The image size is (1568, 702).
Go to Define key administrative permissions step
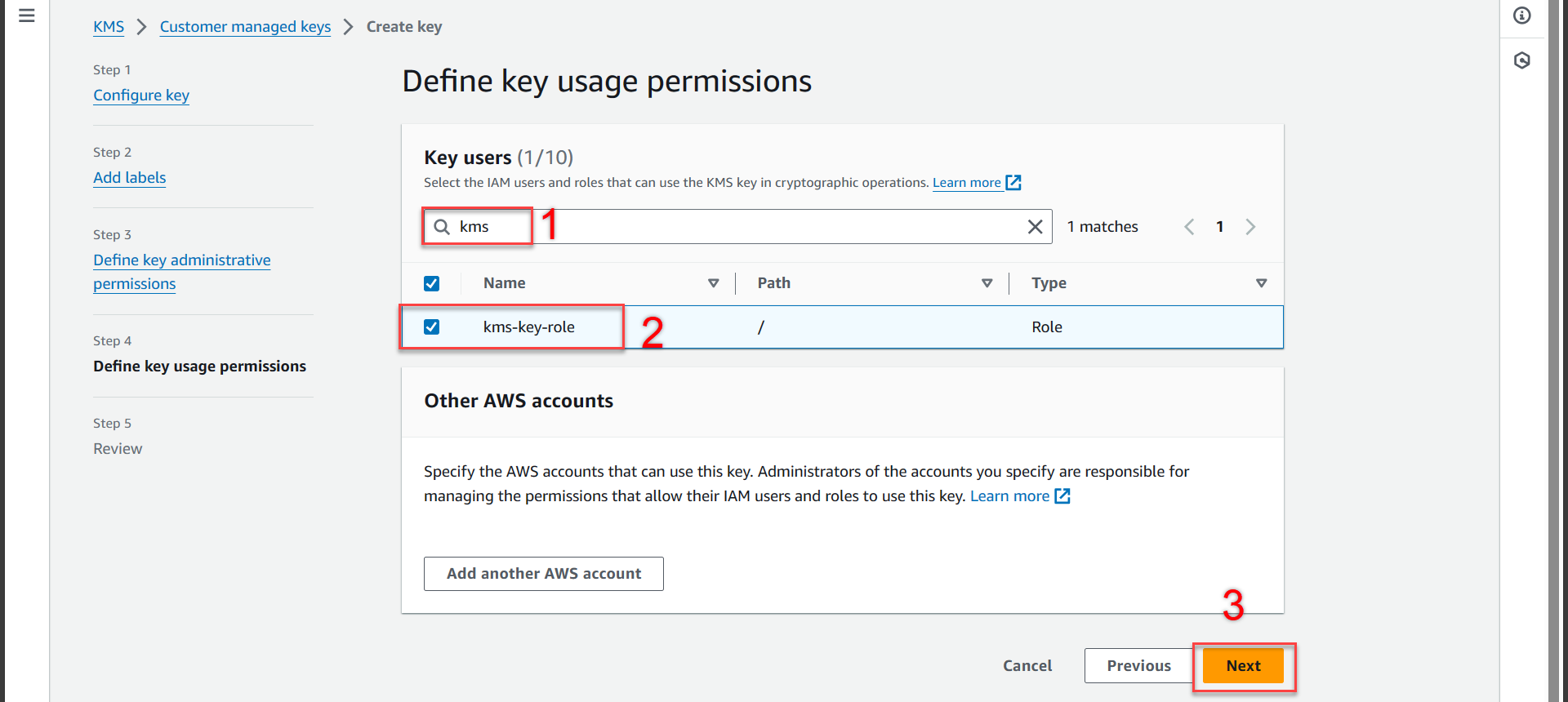pos(181,272)
